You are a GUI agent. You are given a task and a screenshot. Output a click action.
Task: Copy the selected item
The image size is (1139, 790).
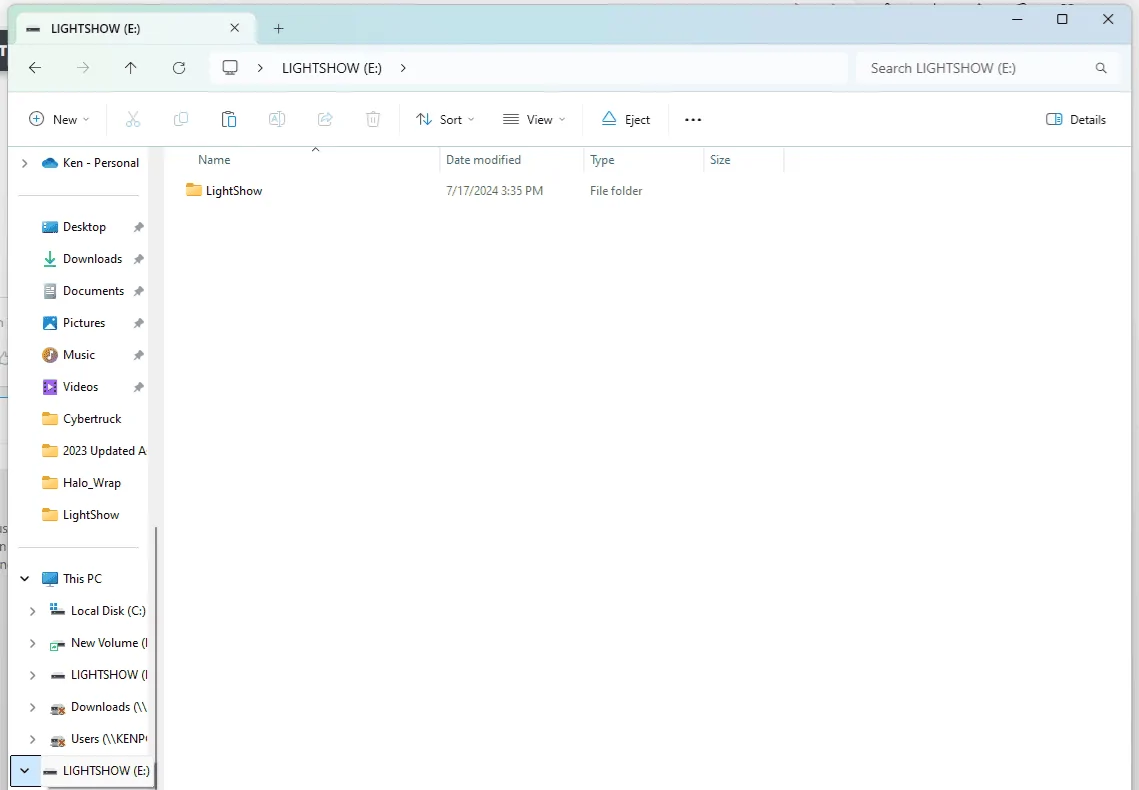click(x=181, y=119)
